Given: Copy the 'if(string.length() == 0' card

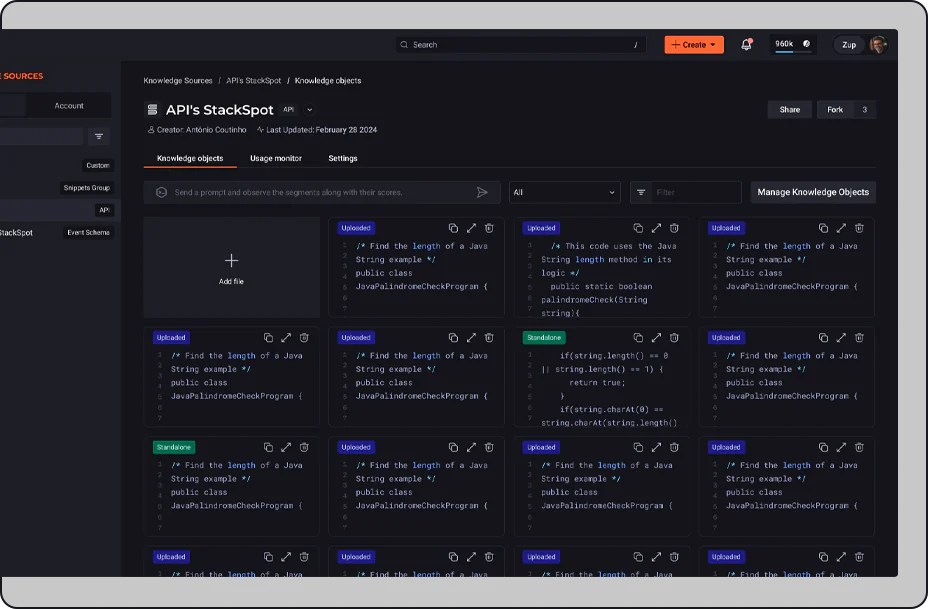Looking at the screenshot, I should point(638,337).
